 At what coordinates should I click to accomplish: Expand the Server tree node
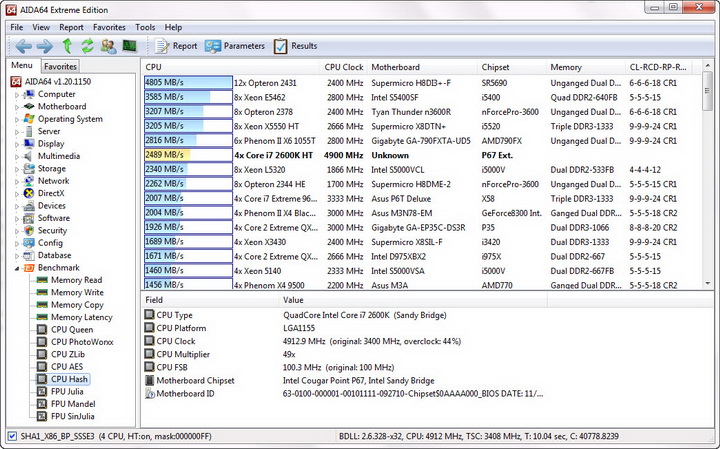pos(17,132)
